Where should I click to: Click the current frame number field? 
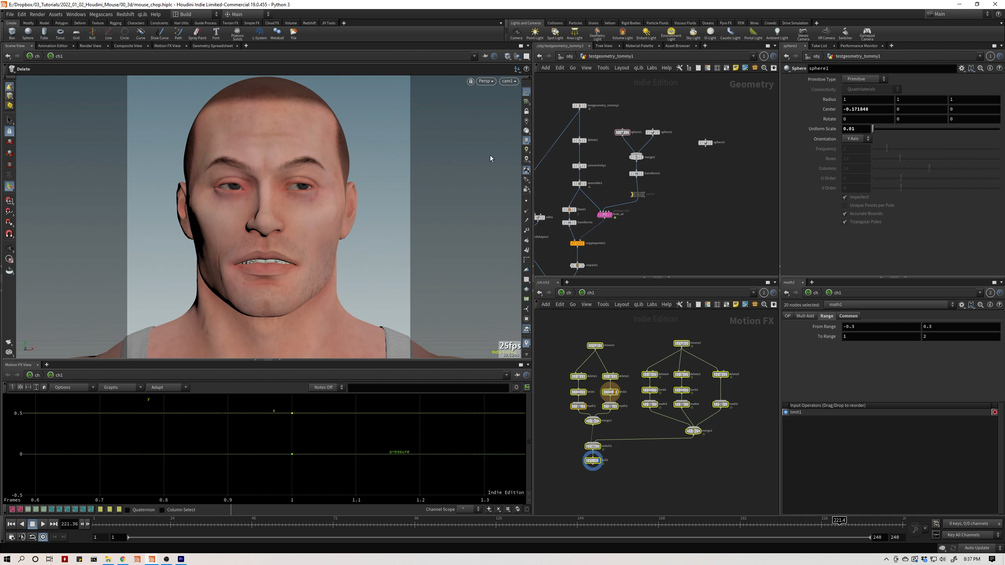pos(69,524)
